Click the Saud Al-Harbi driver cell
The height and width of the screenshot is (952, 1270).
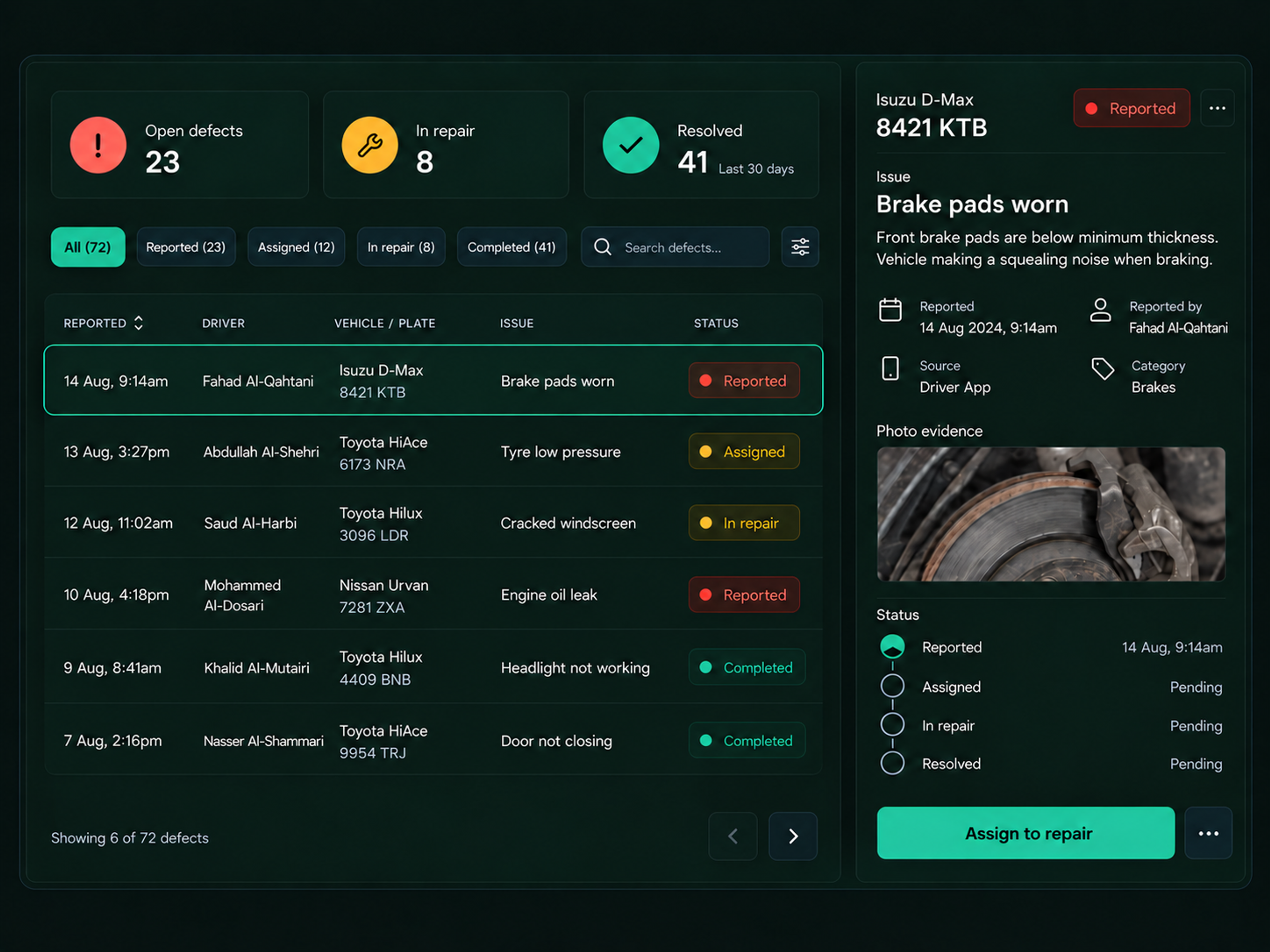click(250, 523)
